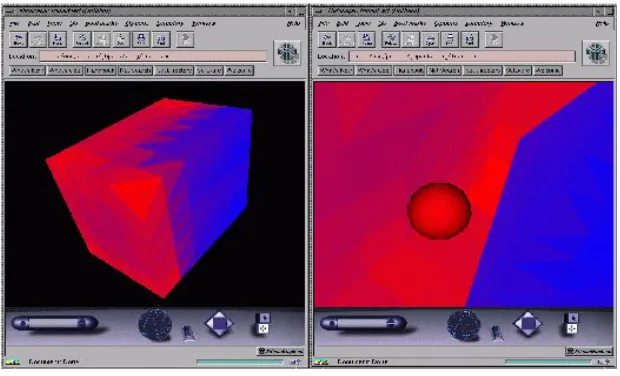Image resolution: width=620 pixels, height=376 pixels.
Task: Go to Home page in the right window
Action: pyautogui.click(x=367, y=40)
